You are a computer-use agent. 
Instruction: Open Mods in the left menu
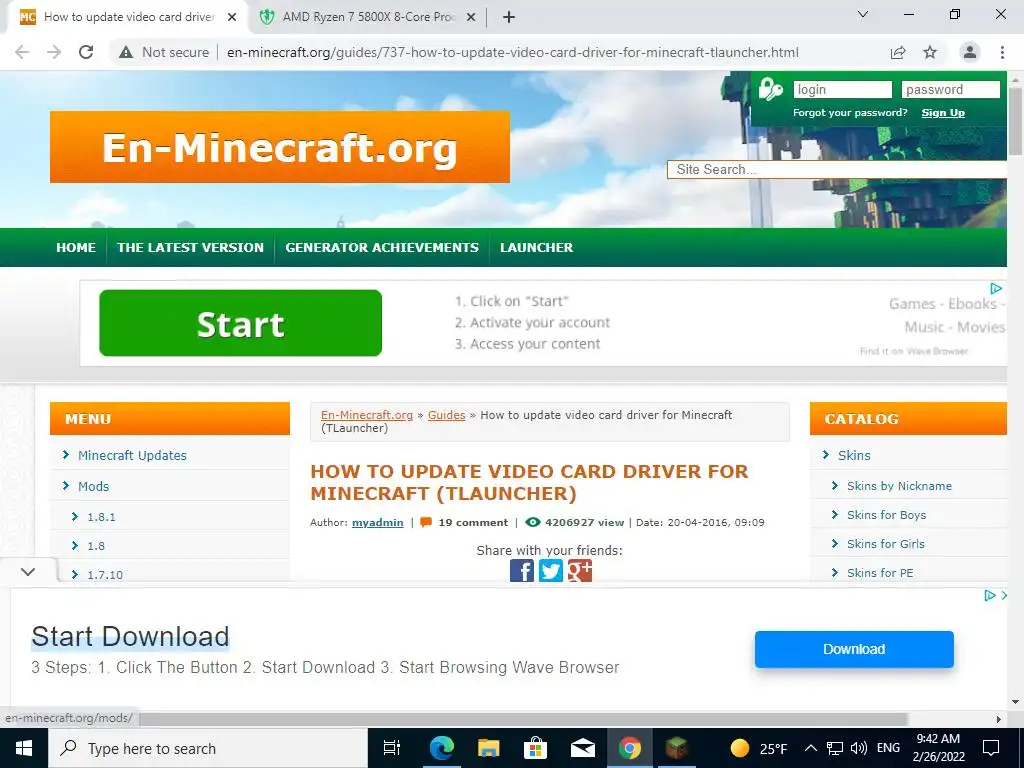pyautogui.click(x=93, y=487)
